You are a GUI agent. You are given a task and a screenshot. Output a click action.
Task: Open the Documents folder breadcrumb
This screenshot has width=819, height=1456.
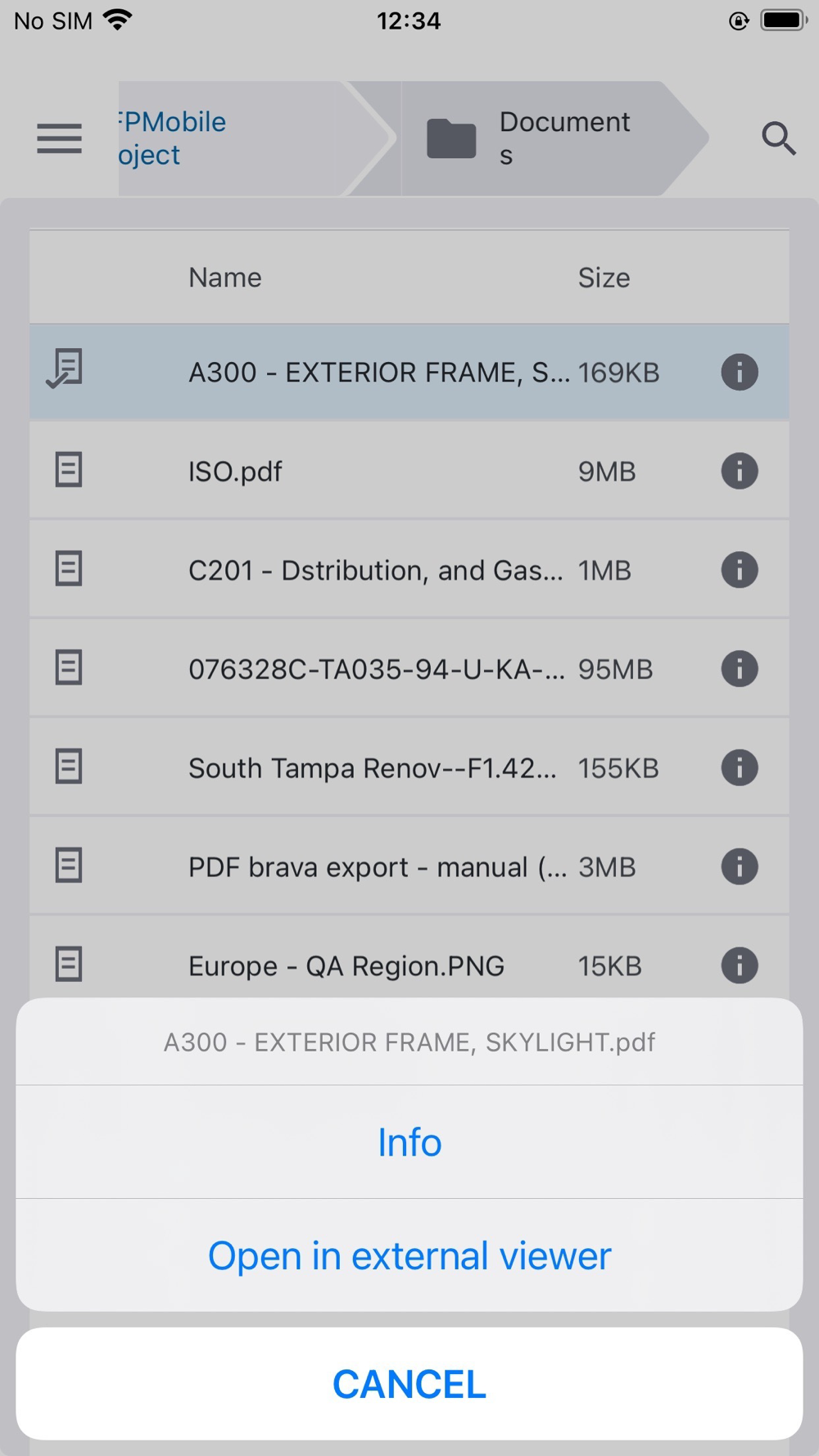(554, 138)
